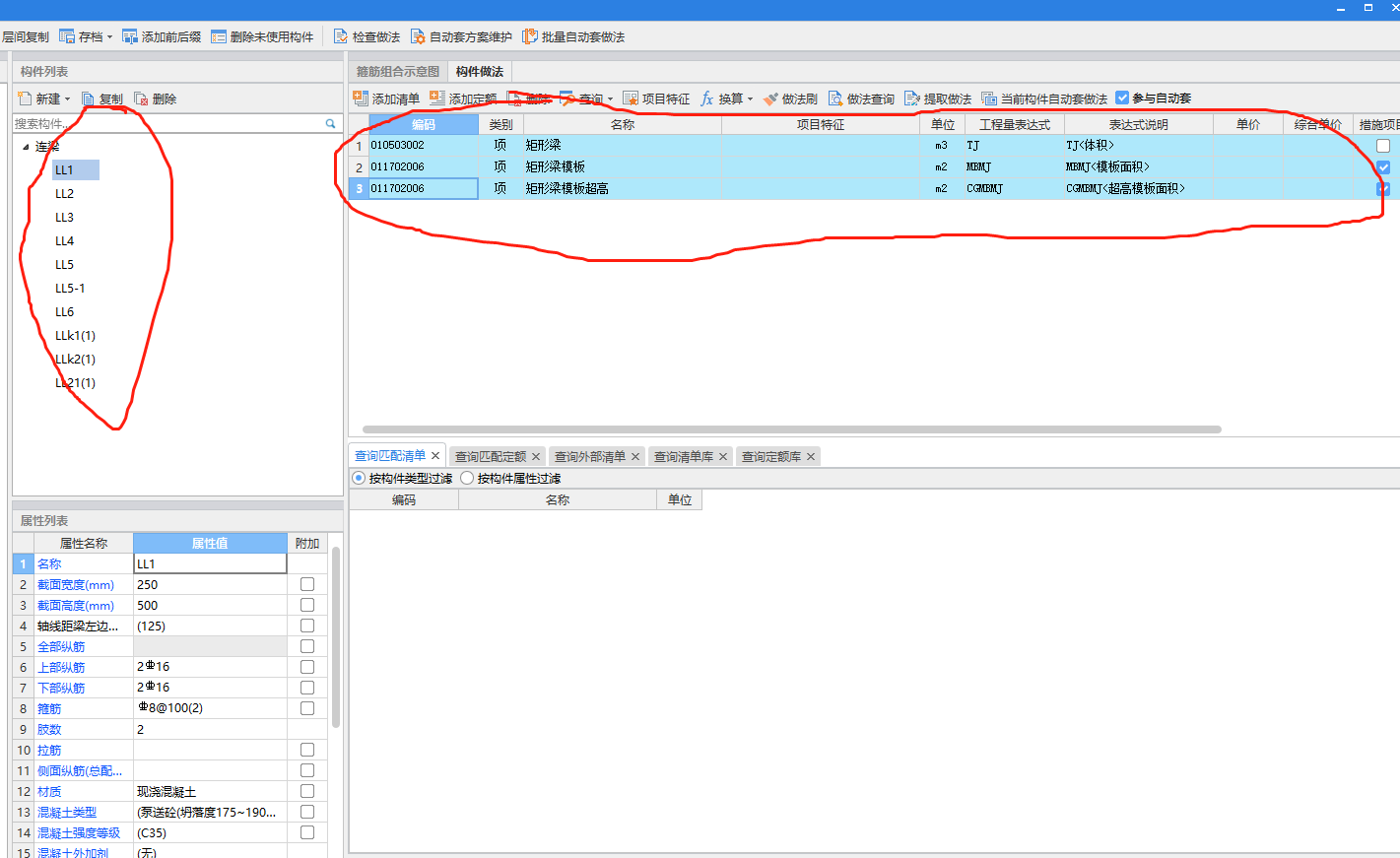Check 附加 box for 材质 row
The width and height of the screenshot is (1400, 858).
click(307, 791)
